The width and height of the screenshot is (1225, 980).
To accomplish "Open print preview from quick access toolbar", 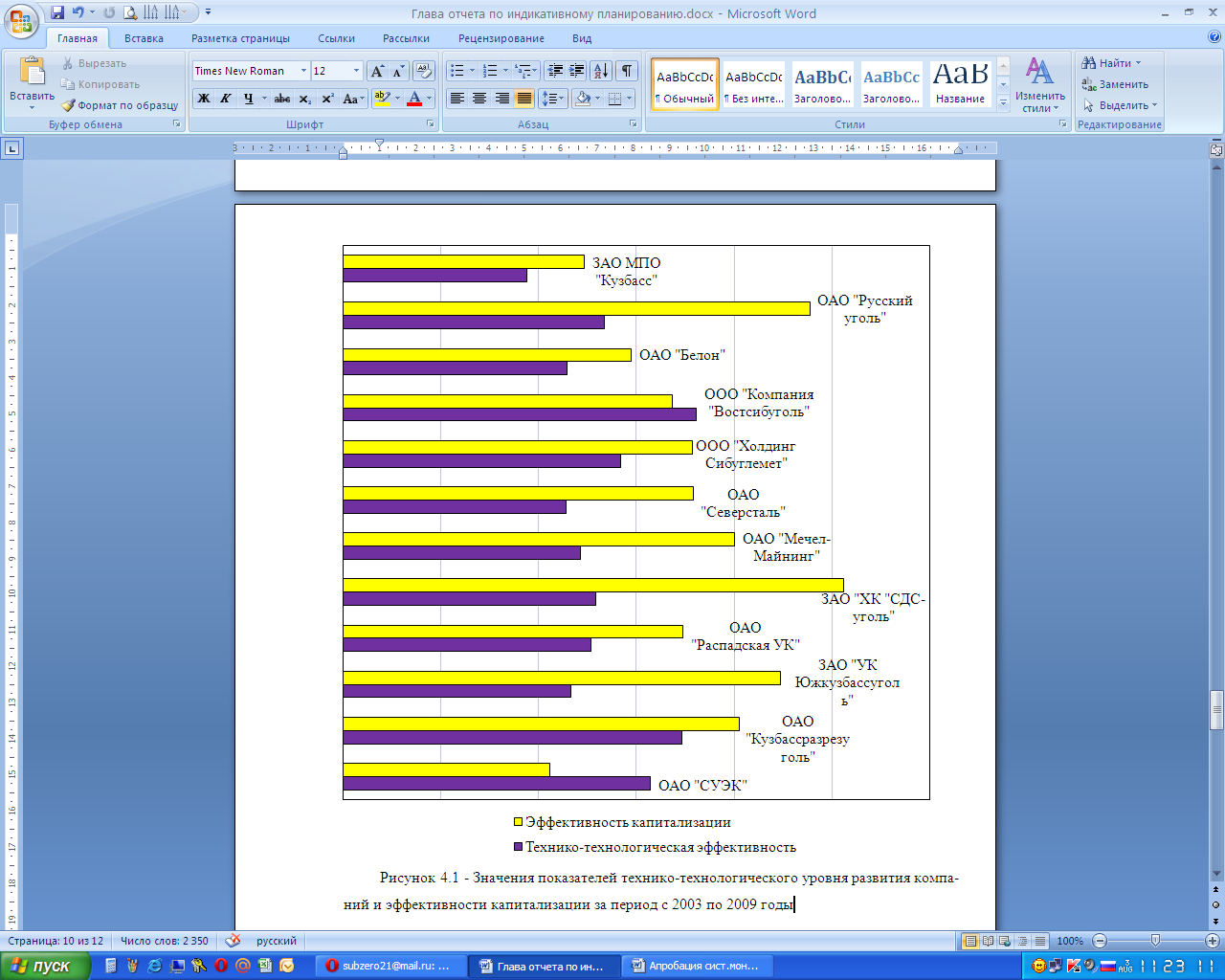I will (x=130, y=12).
